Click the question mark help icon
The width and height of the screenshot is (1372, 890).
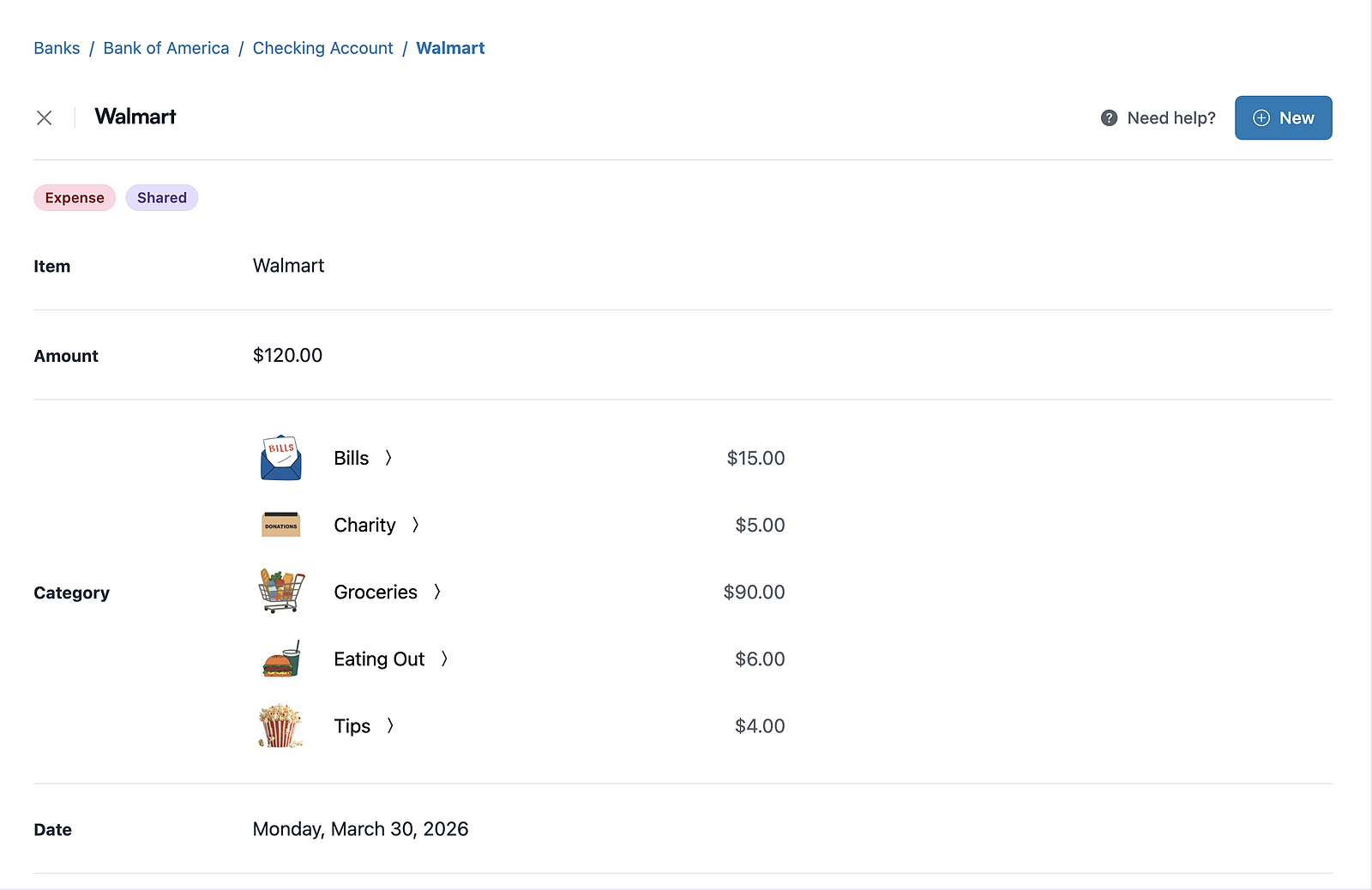pos(1110,117)
